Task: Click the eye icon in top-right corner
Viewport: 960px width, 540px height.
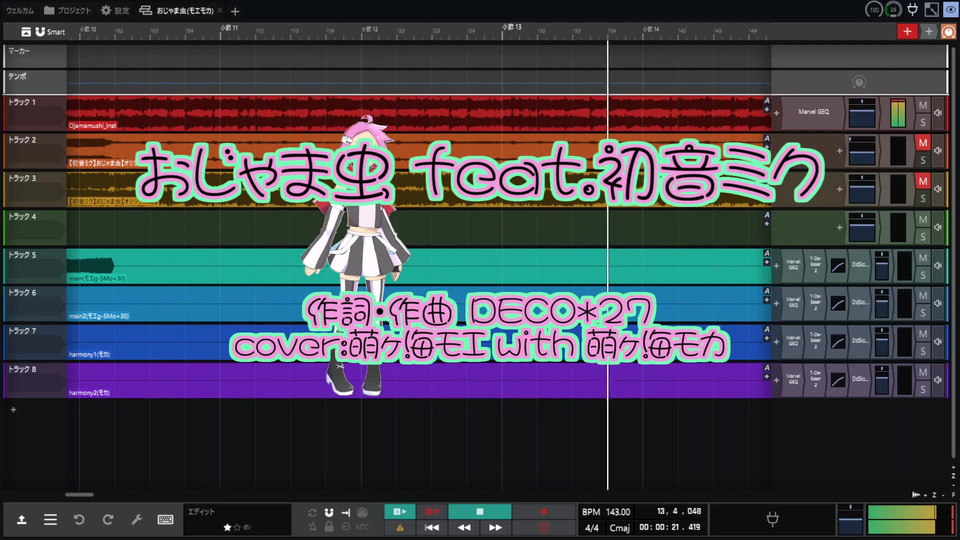Action: click(x=951, y=9)
